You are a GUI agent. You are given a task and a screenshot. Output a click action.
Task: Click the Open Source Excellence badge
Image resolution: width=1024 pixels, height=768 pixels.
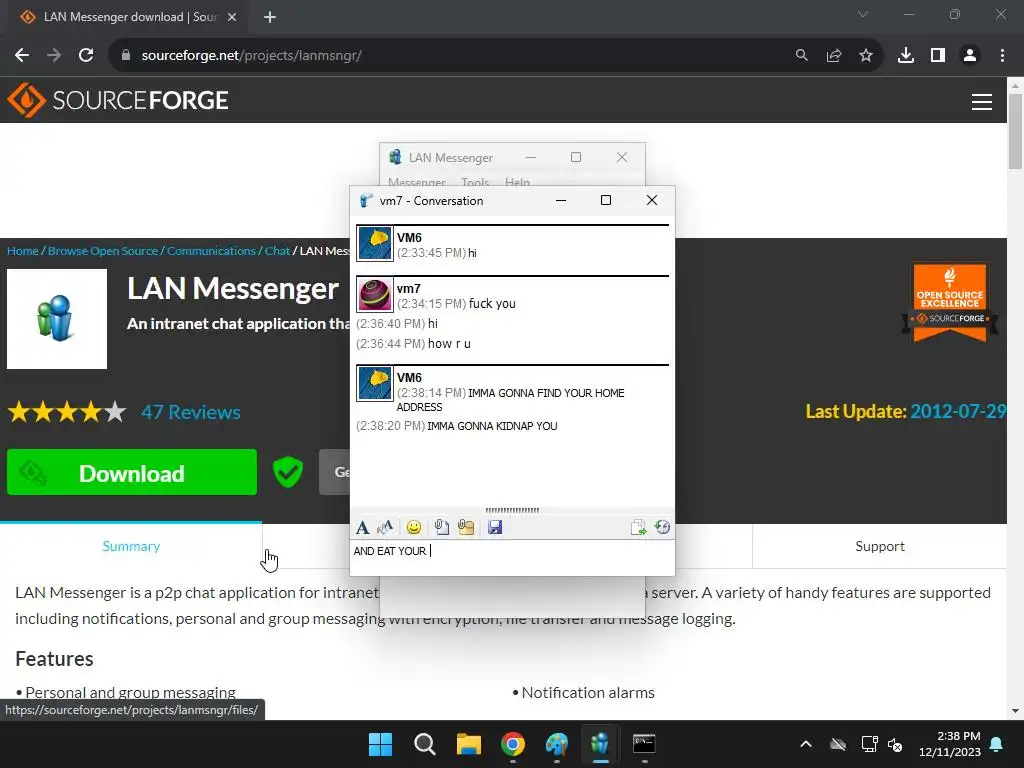click(x=950, y=302)
